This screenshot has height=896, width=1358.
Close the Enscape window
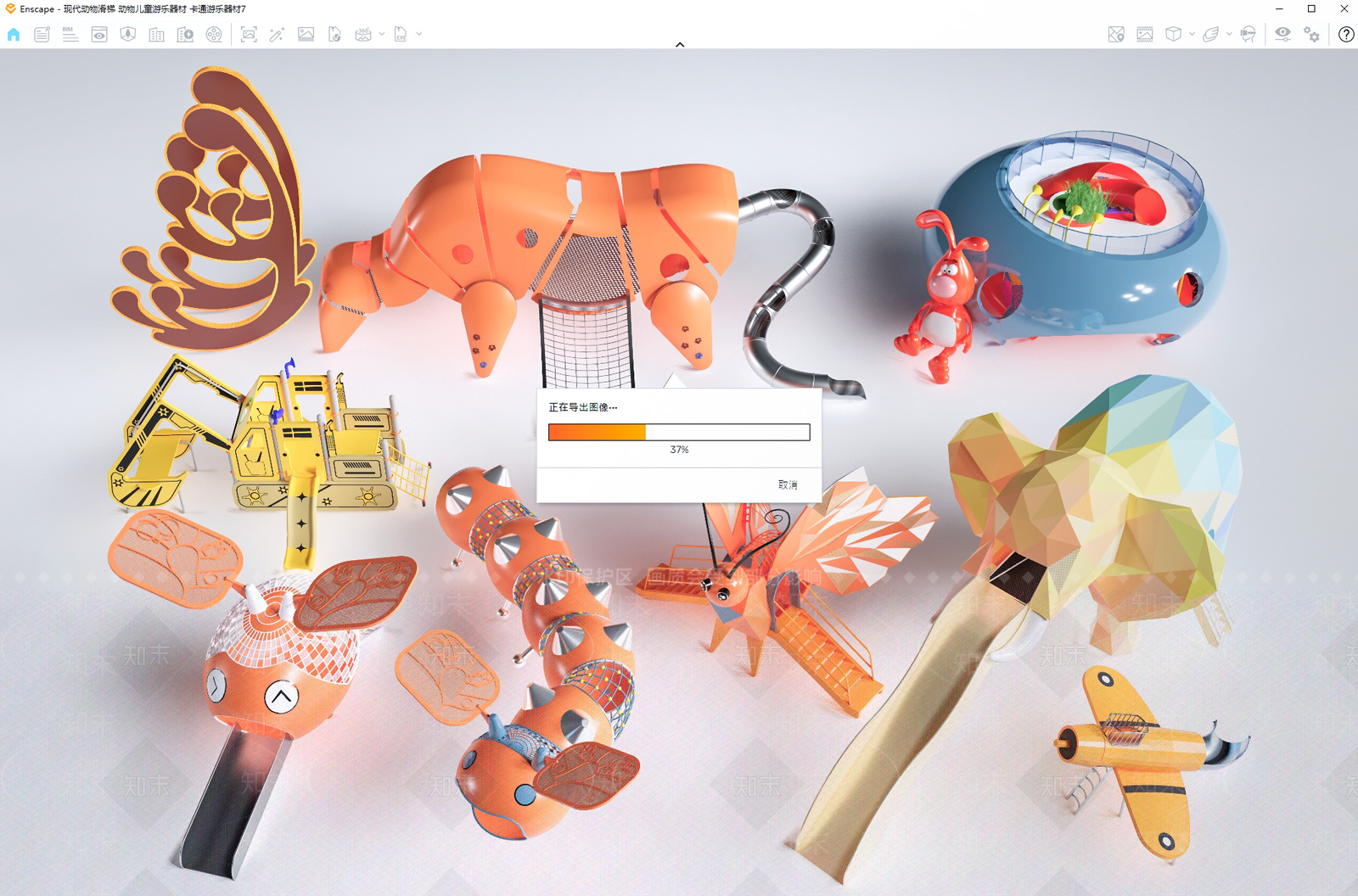[x=1344, y=8]
